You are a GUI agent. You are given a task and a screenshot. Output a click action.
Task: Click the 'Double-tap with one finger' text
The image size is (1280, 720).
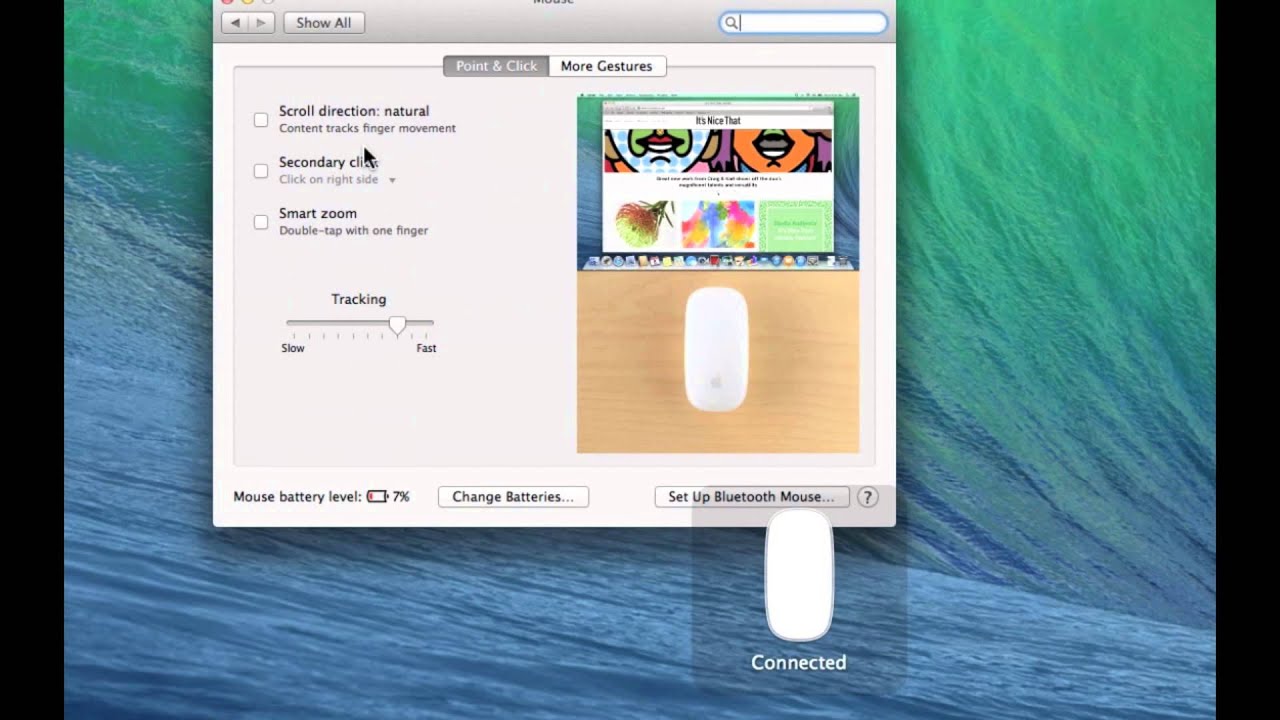353,230
